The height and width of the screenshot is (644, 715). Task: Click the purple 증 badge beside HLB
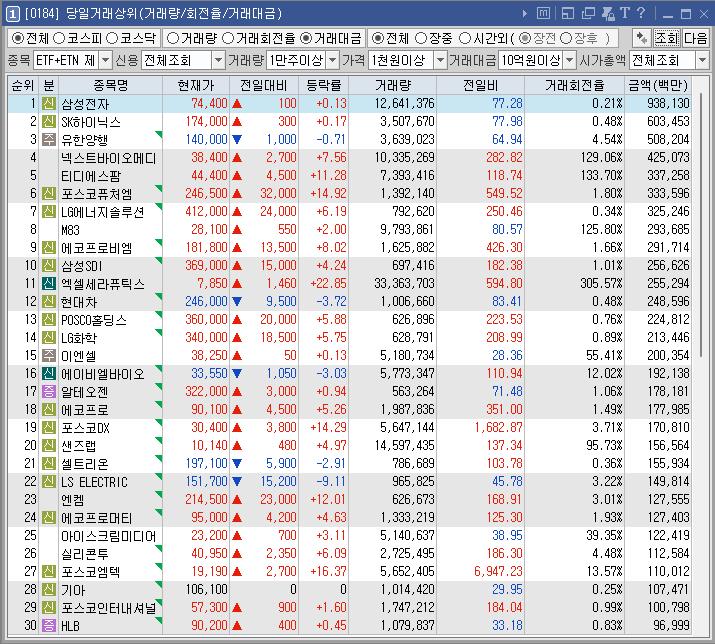point(49,625)
